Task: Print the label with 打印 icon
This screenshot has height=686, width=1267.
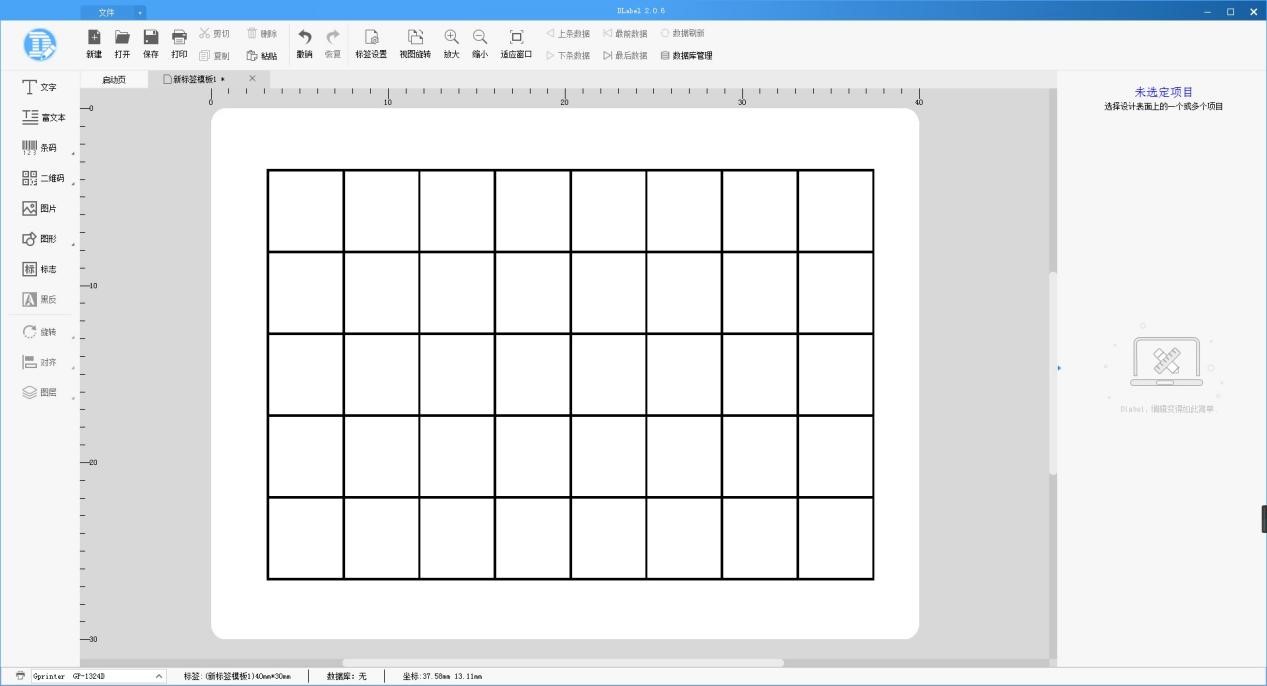Action: pos(179,43)
